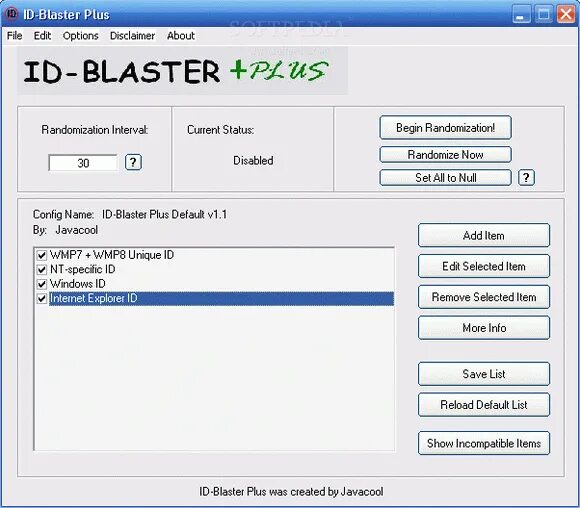Close the ID-Blaster Plus window
This screenshot has width=580, height=508.
click(566, 14)
